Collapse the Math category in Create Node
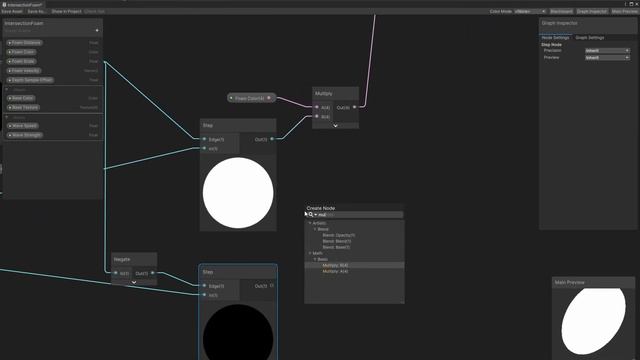The width and height of the screenshot is (640, 360). (310, 253)
